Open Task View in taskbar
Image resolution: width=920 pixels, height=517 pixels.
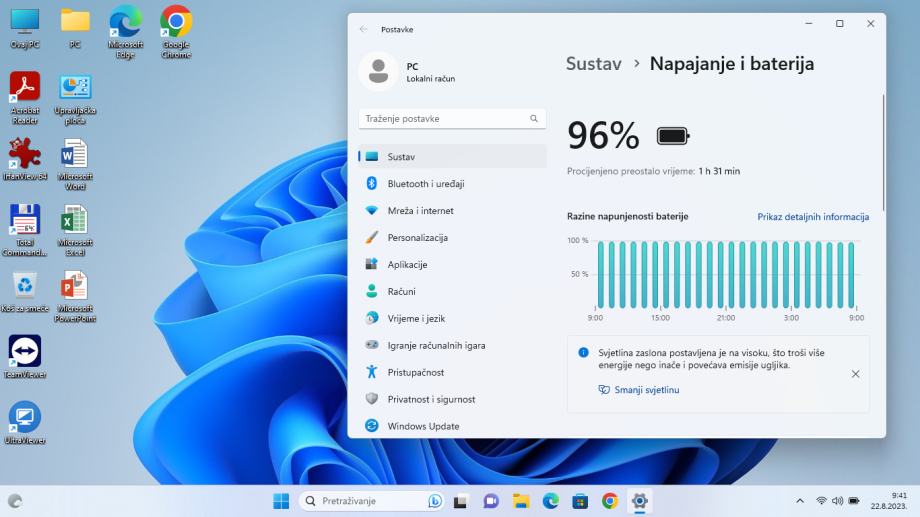click(x=461, y=501)
